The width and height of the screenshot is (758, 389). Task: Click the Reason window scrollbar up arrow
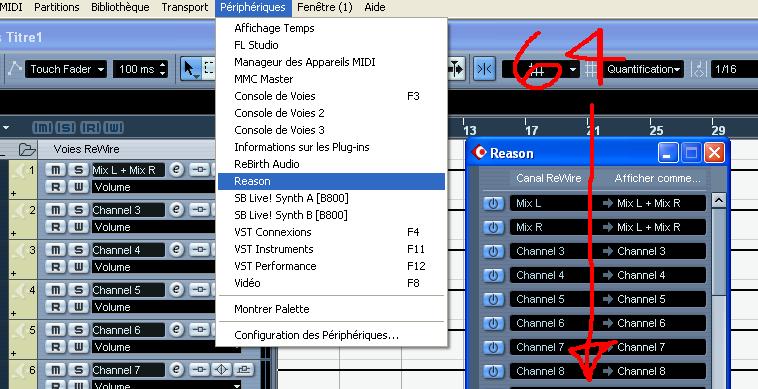point(719,201)
